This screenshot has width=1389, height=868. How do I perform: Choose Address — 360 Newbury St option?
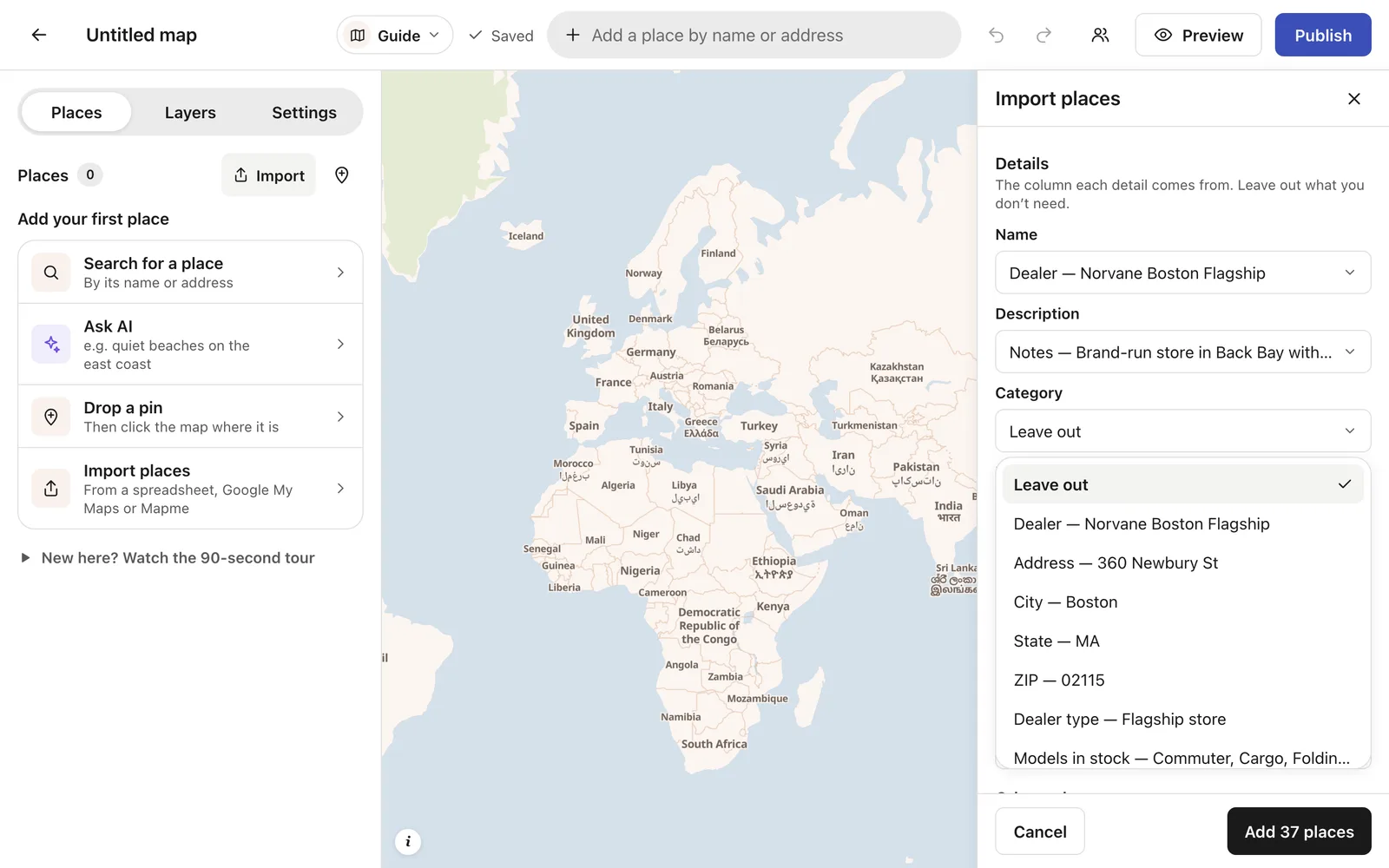pyautogui.click(x=1183, y=563)
